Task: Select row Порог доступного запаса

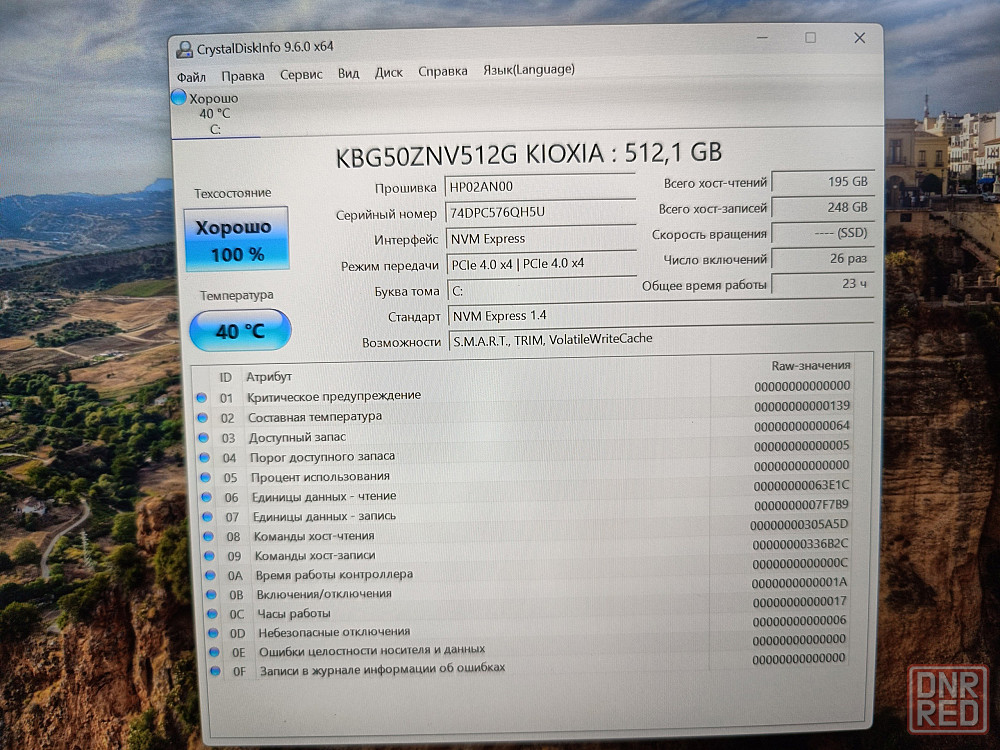Action: pos(525,452)
